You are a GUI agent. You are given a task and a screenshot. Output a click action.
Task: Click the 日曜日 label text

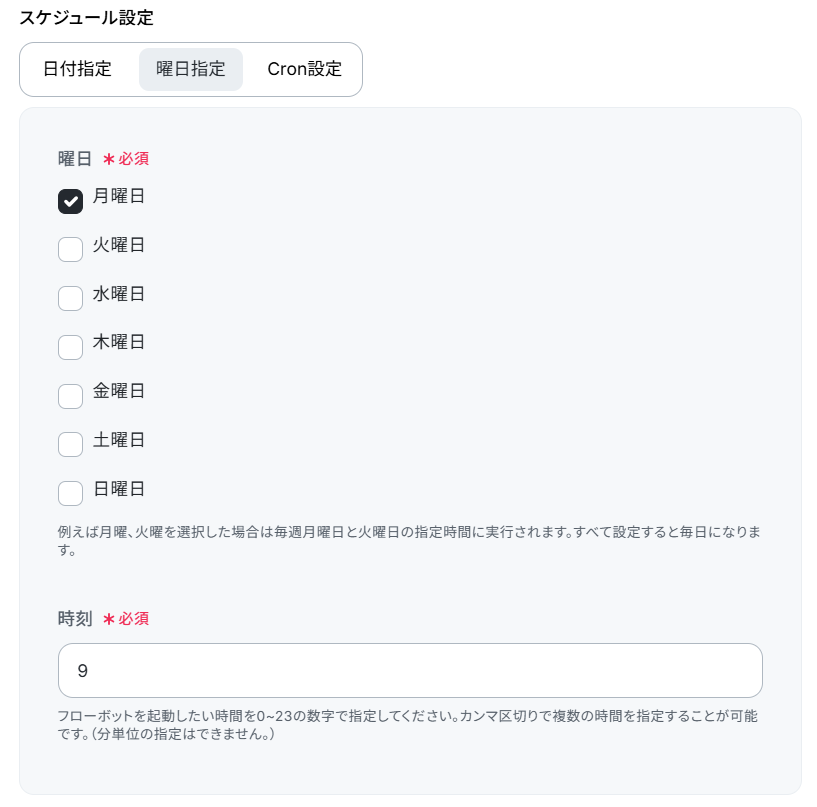pyautogui.click(x=119, y=489)
